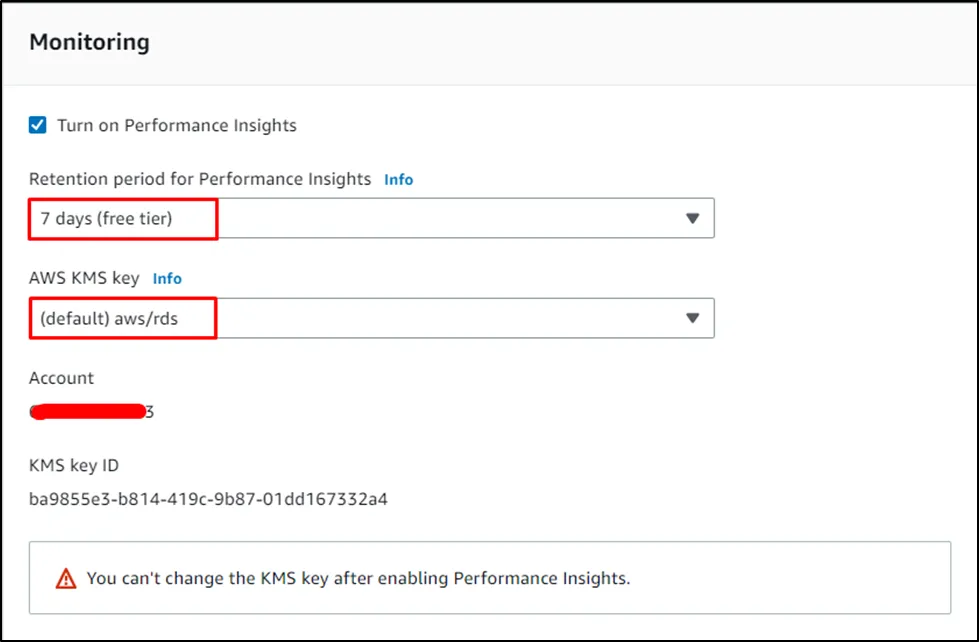The image size is (979, 642).
Task: Click the "You can't change the KMS key" warning text
Action: pos(358,578)
